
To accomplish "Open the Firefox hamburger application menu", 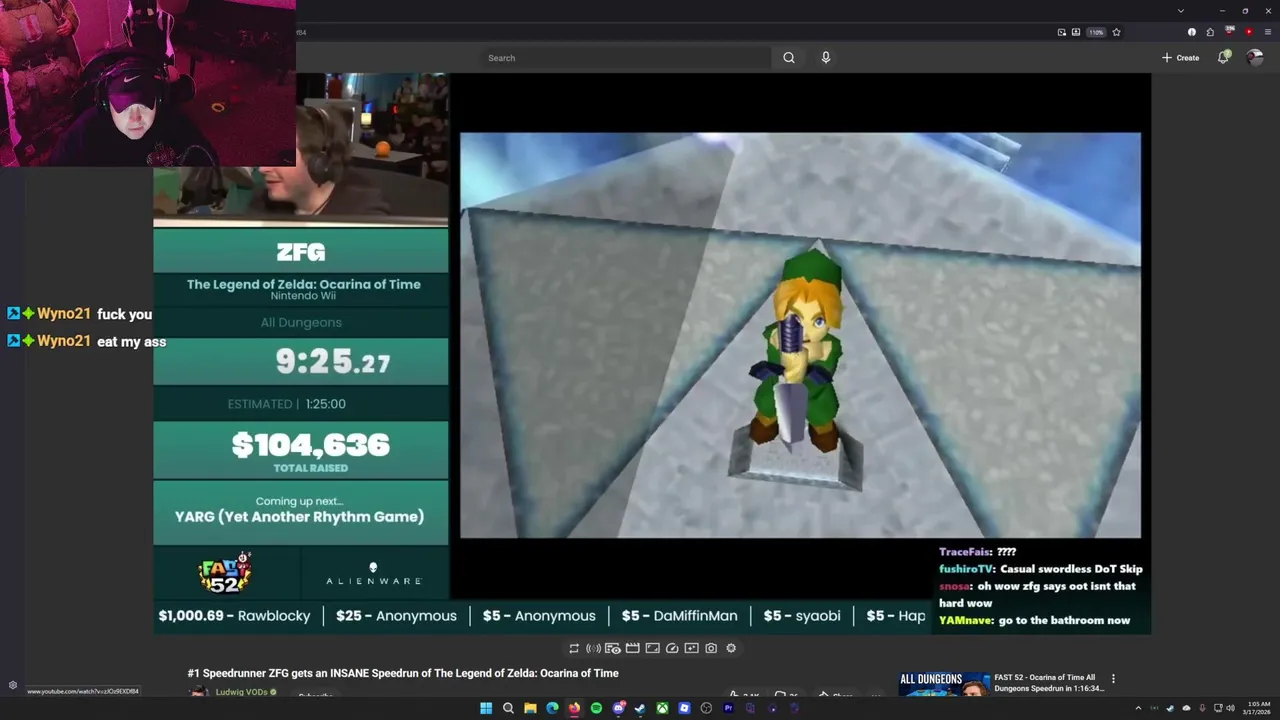I will click(1268, 32).
